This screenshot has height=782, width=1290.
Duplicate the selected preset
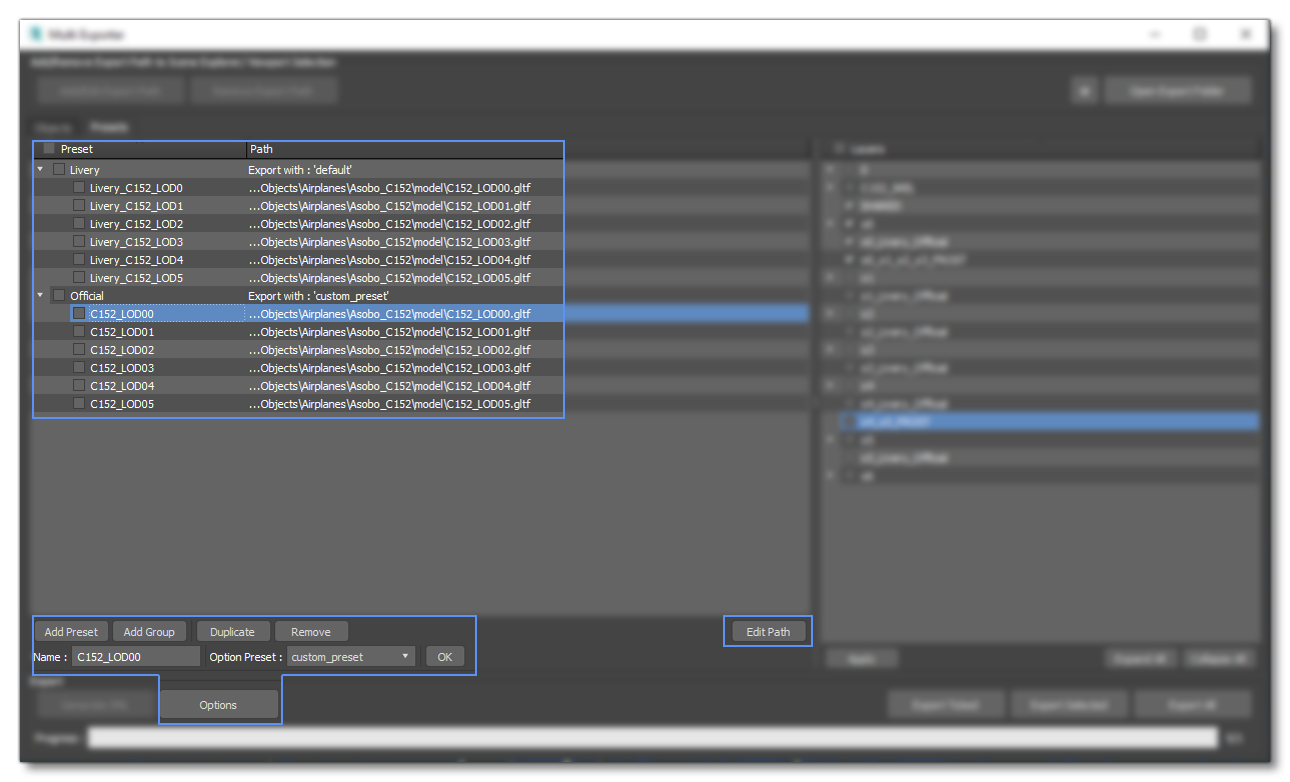point(233,631)
